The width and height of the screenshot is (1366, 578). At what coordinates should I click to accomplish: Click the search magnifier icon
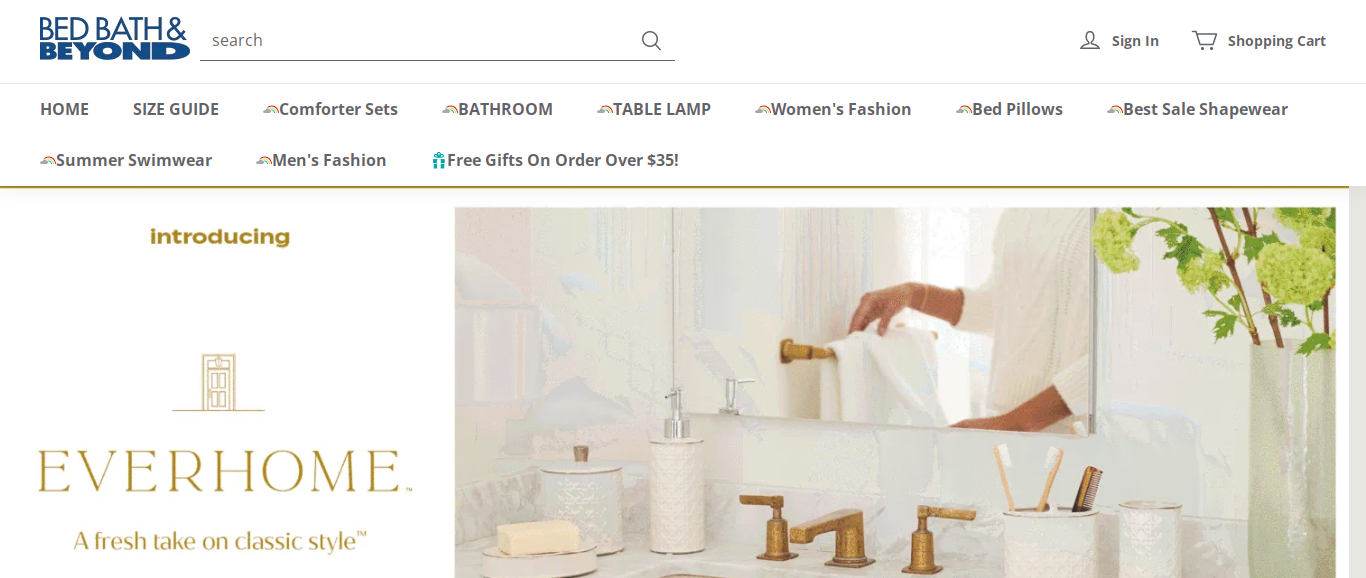[651, 40]
